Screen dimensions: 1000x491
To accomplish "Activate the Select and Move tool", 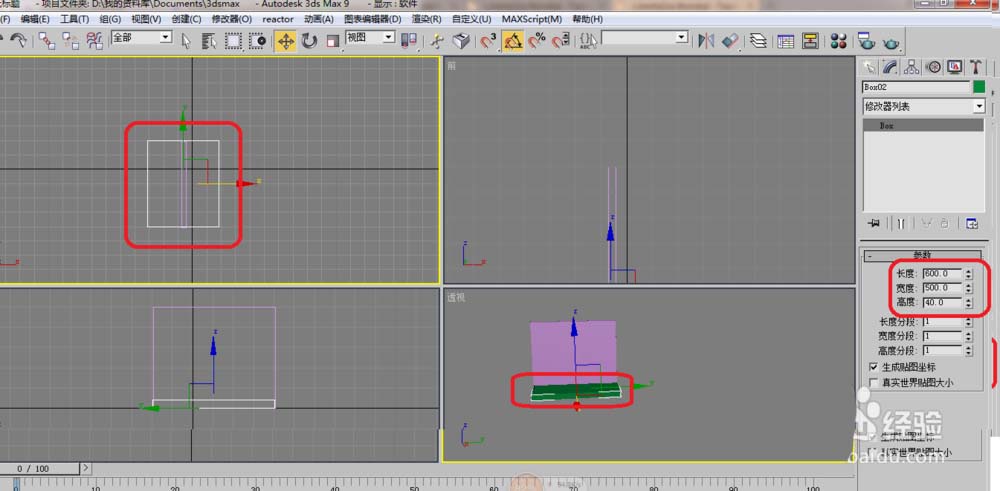I will tap(285, 41).
